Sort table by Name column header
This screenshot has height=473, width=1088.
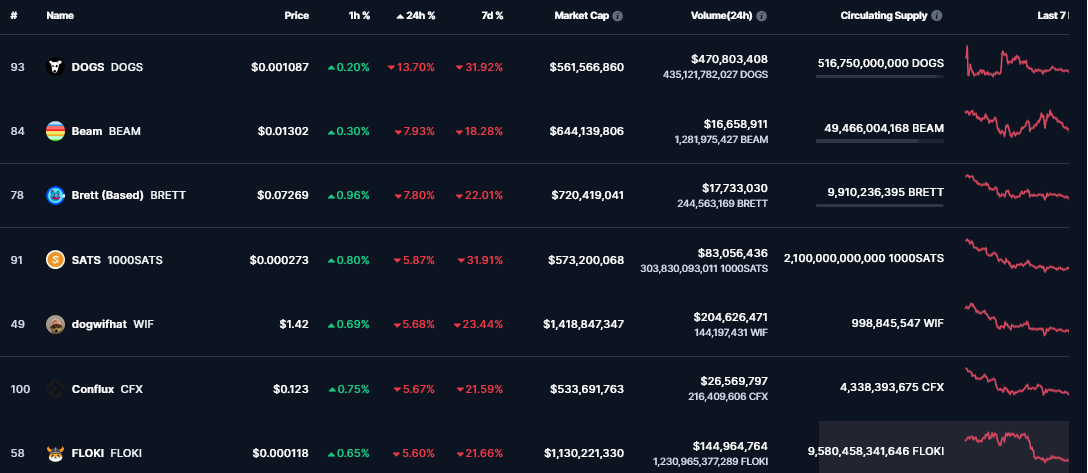pyautogui.click(x=60, y=16)
